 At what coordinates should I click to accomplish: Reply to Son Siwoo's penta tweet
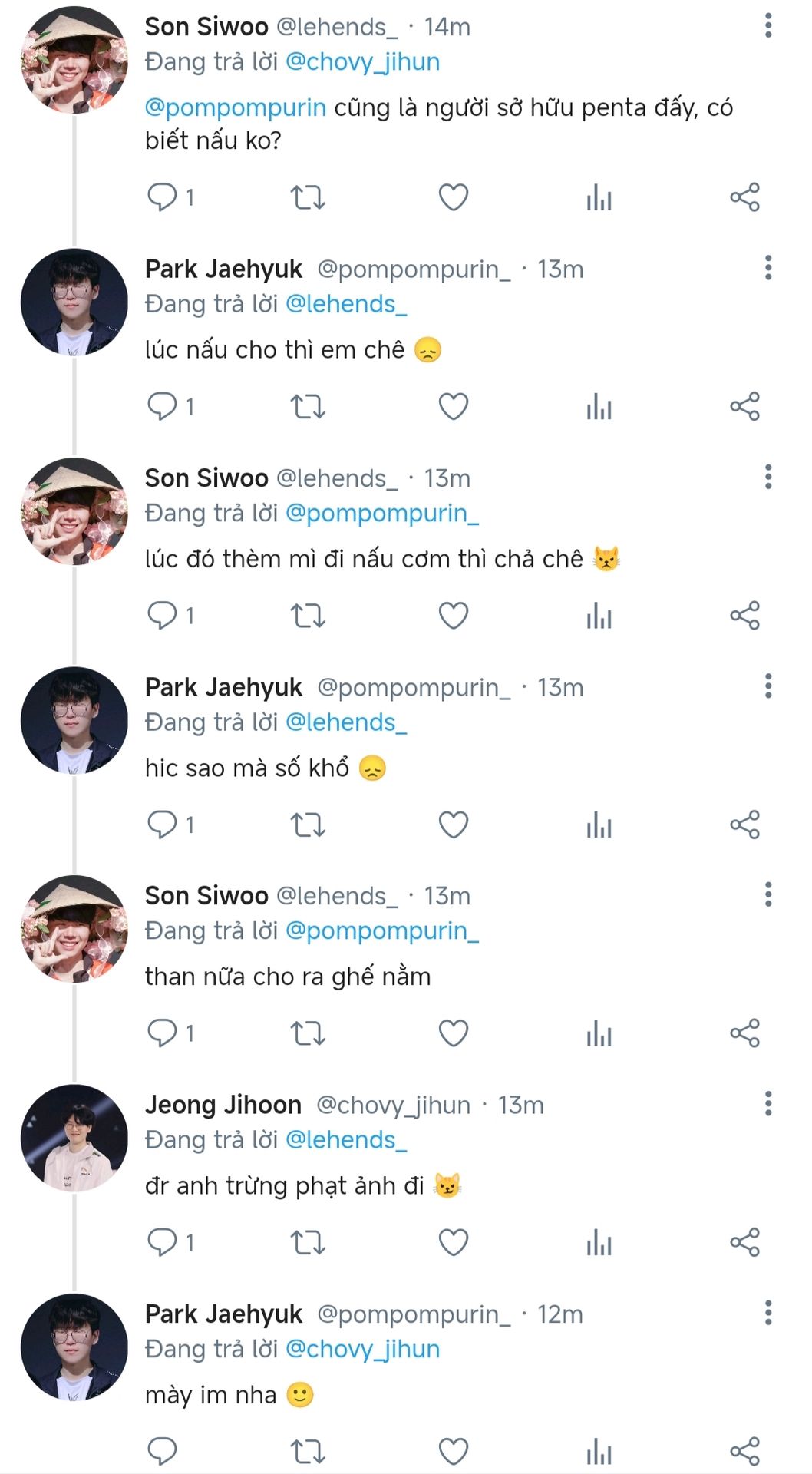162,197
